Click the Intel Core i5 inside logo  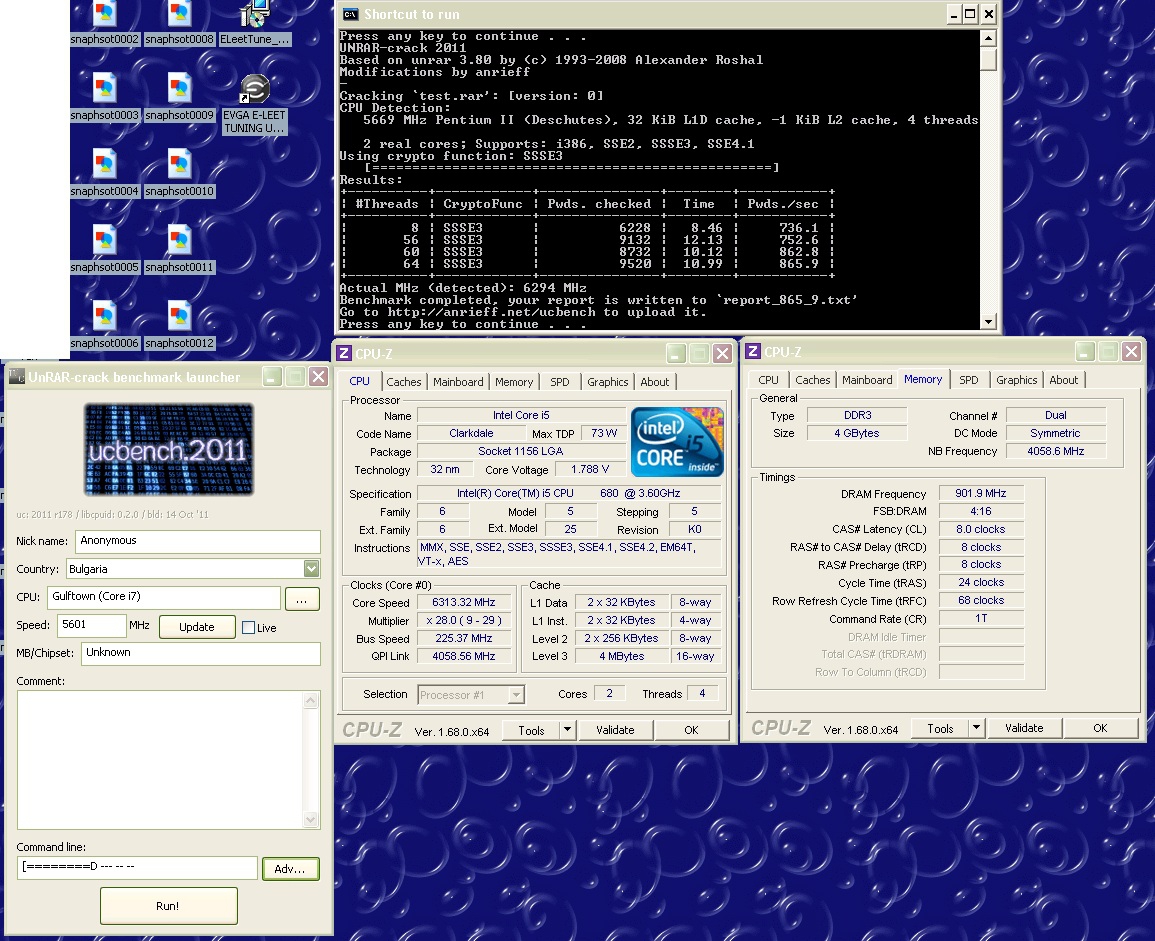point(678,441)
